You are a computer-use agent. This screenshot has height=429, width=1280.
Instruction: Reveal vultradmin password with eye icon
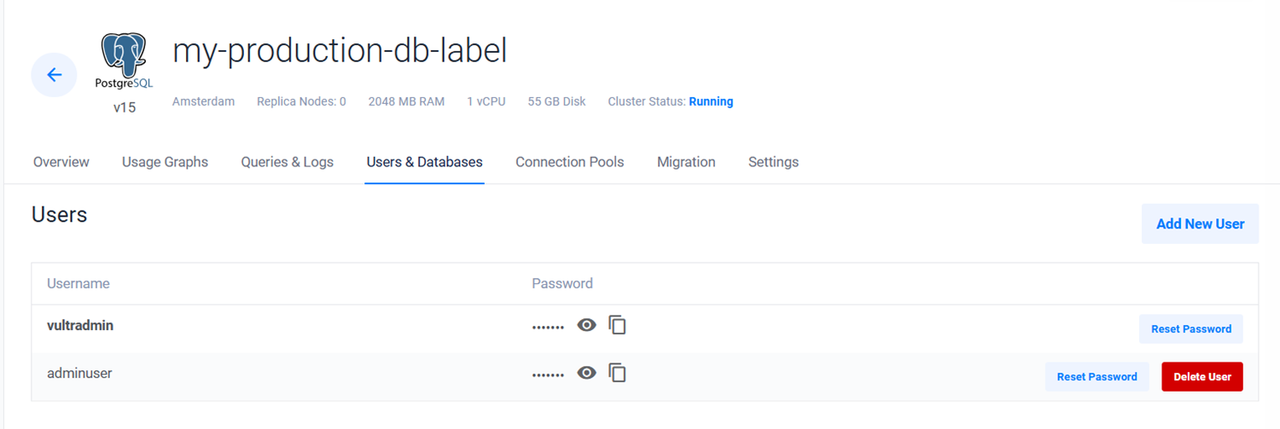[x=587, y=325]
